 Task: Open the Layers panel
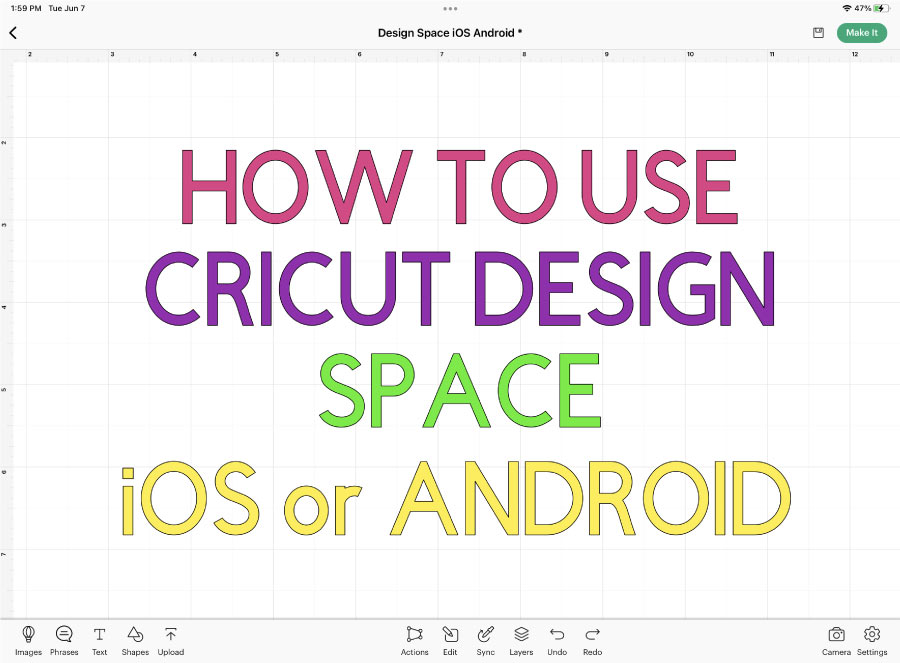pos(521,640)
